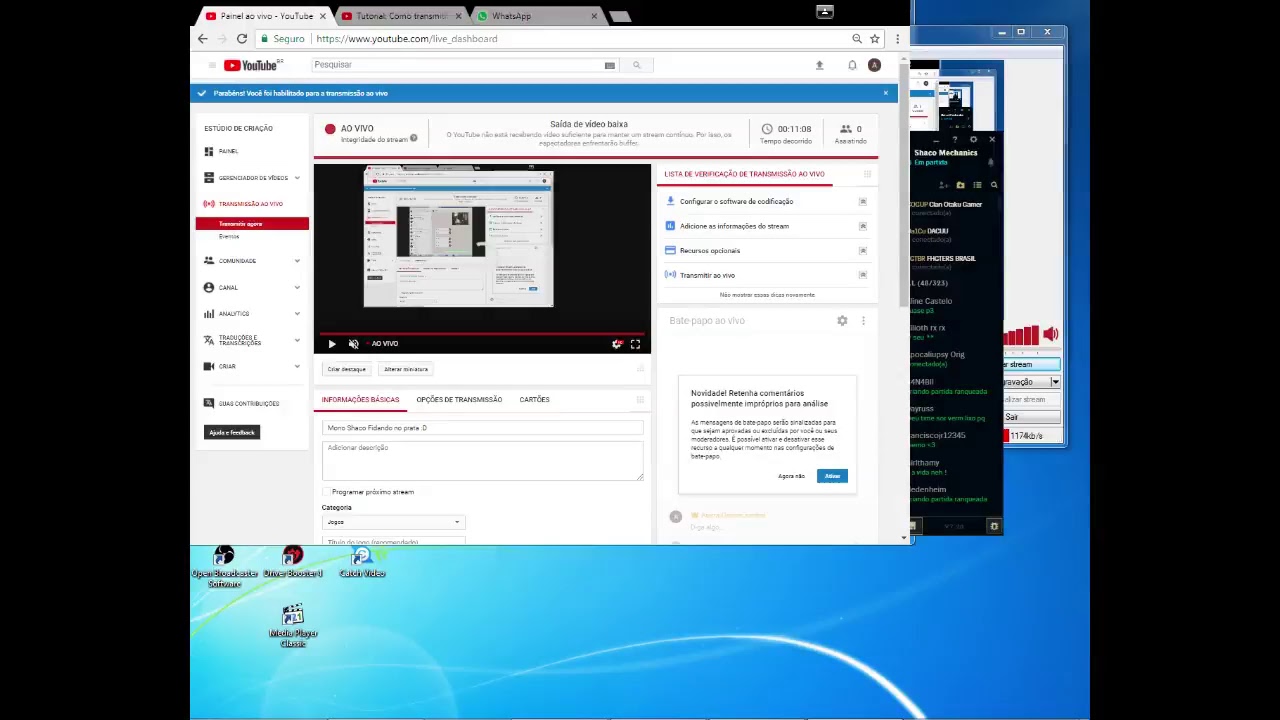Click the search magnifier button
1280x720 pixels.
[636, 65]
